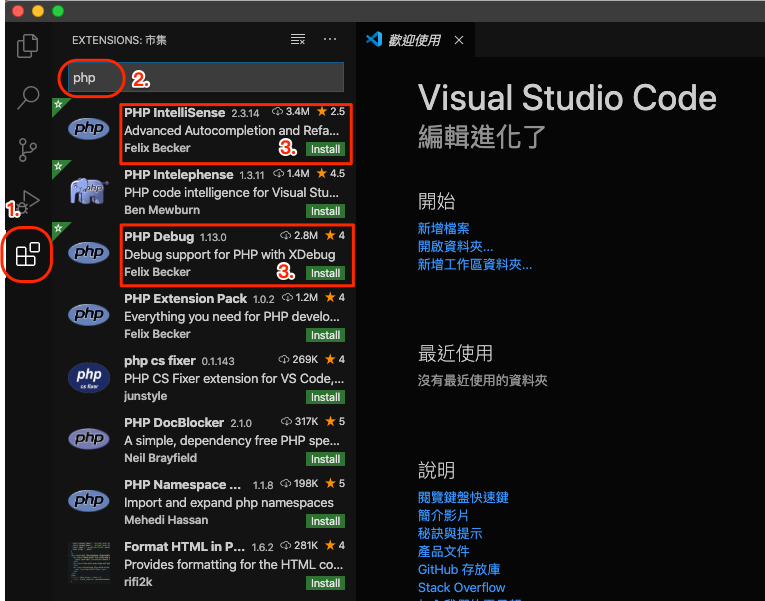765x601 pixels.
Task: Click the Format HTML in PHP thumbnail
Action: 89,562
